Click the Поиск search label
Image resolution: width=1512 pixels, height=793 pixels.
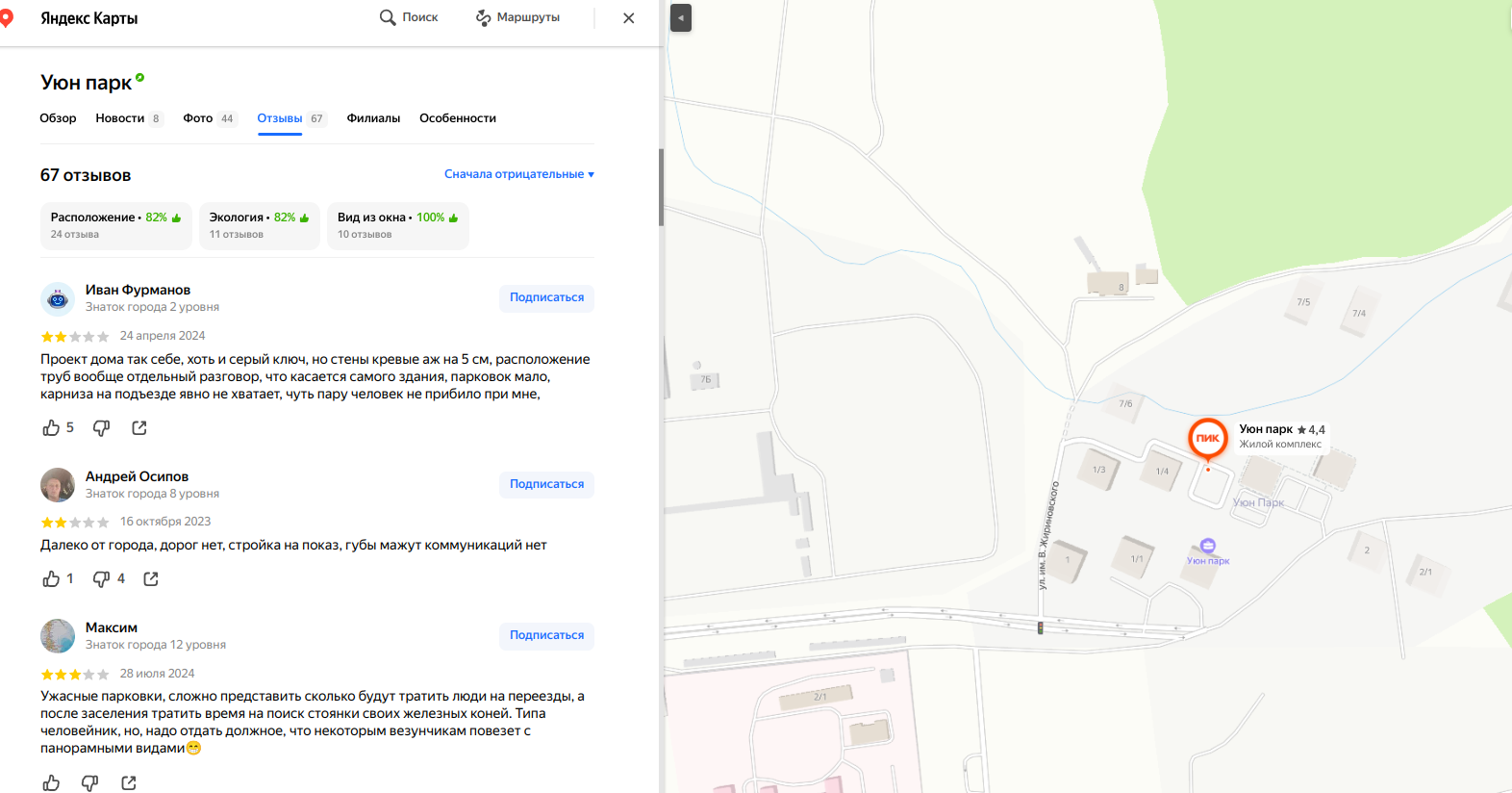point(420,17)
